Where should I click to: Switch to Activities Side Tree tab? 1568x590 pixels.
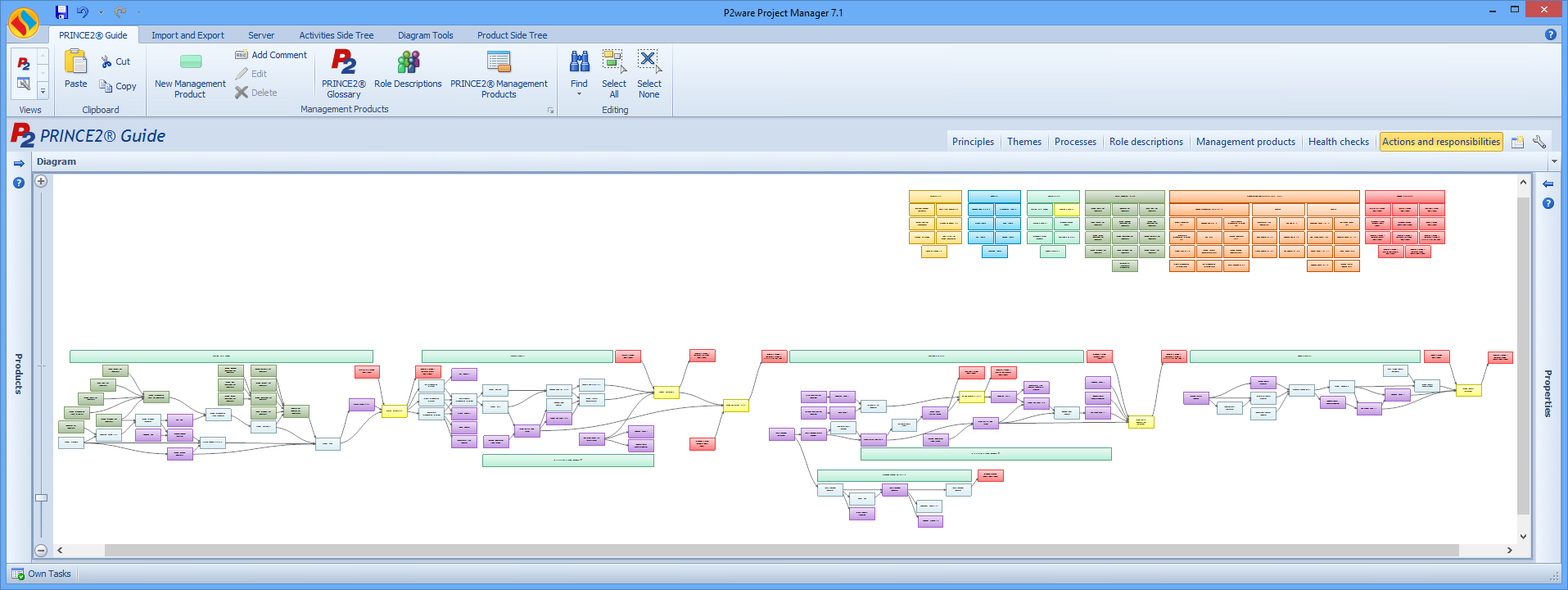[x=336, y=35]
